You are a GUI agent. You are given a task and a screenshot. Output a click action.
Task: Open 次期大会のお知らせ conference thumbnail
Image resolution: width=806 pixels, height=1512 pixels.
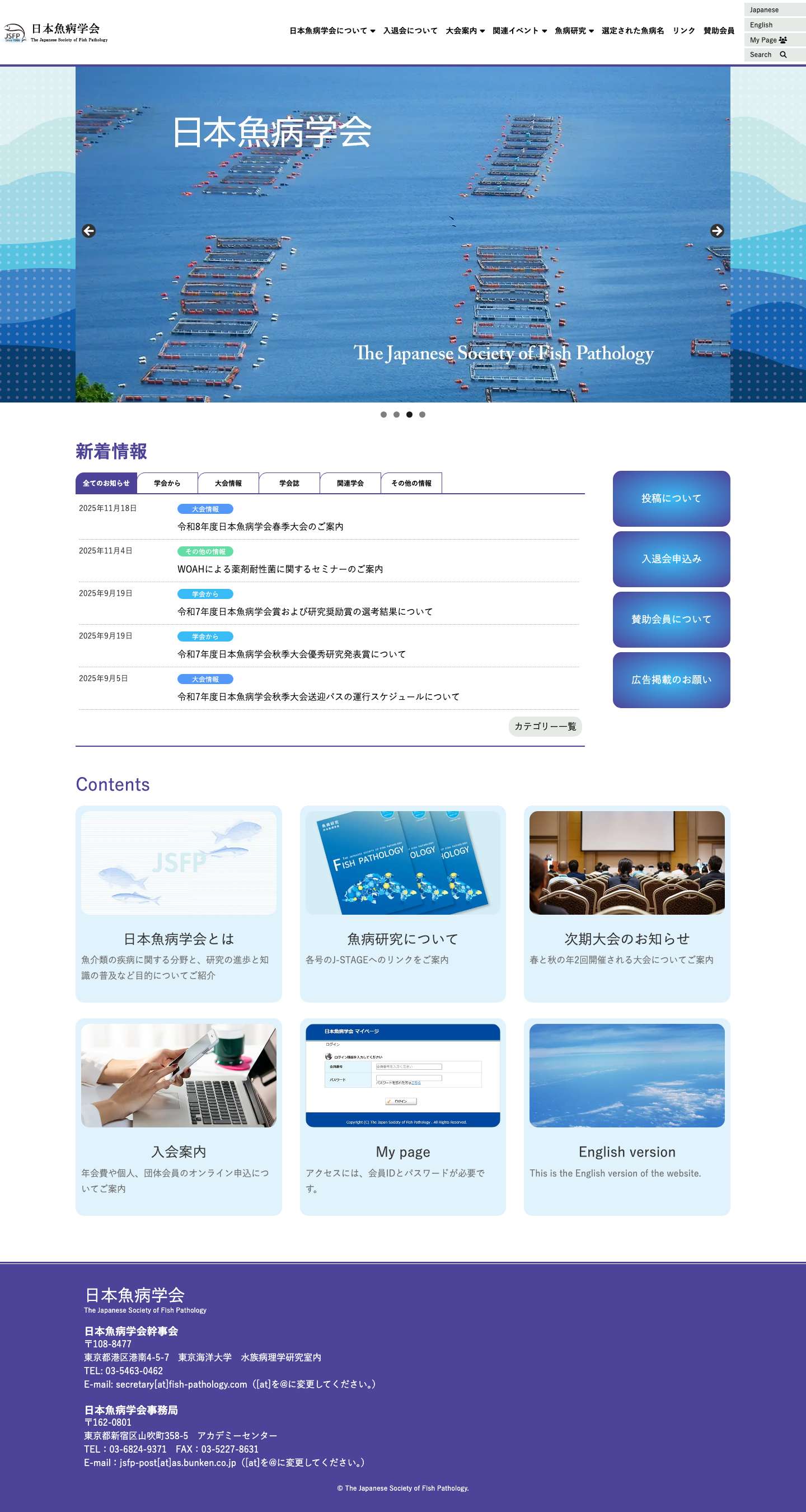pyautogui.click(x=627, y=863)
